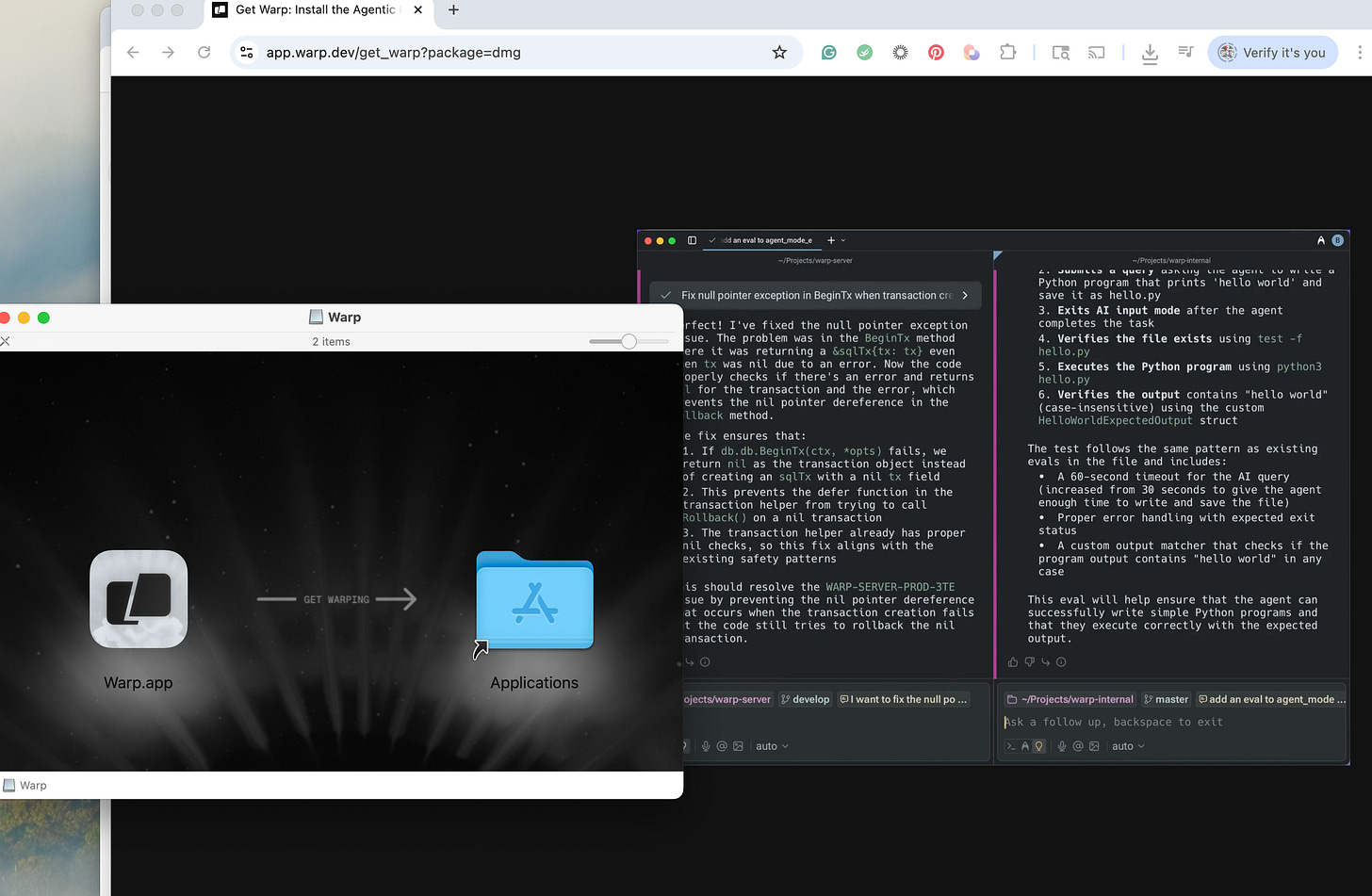Click the attach image icon in right pane

pyautogui.click(x=1094, y=745)
